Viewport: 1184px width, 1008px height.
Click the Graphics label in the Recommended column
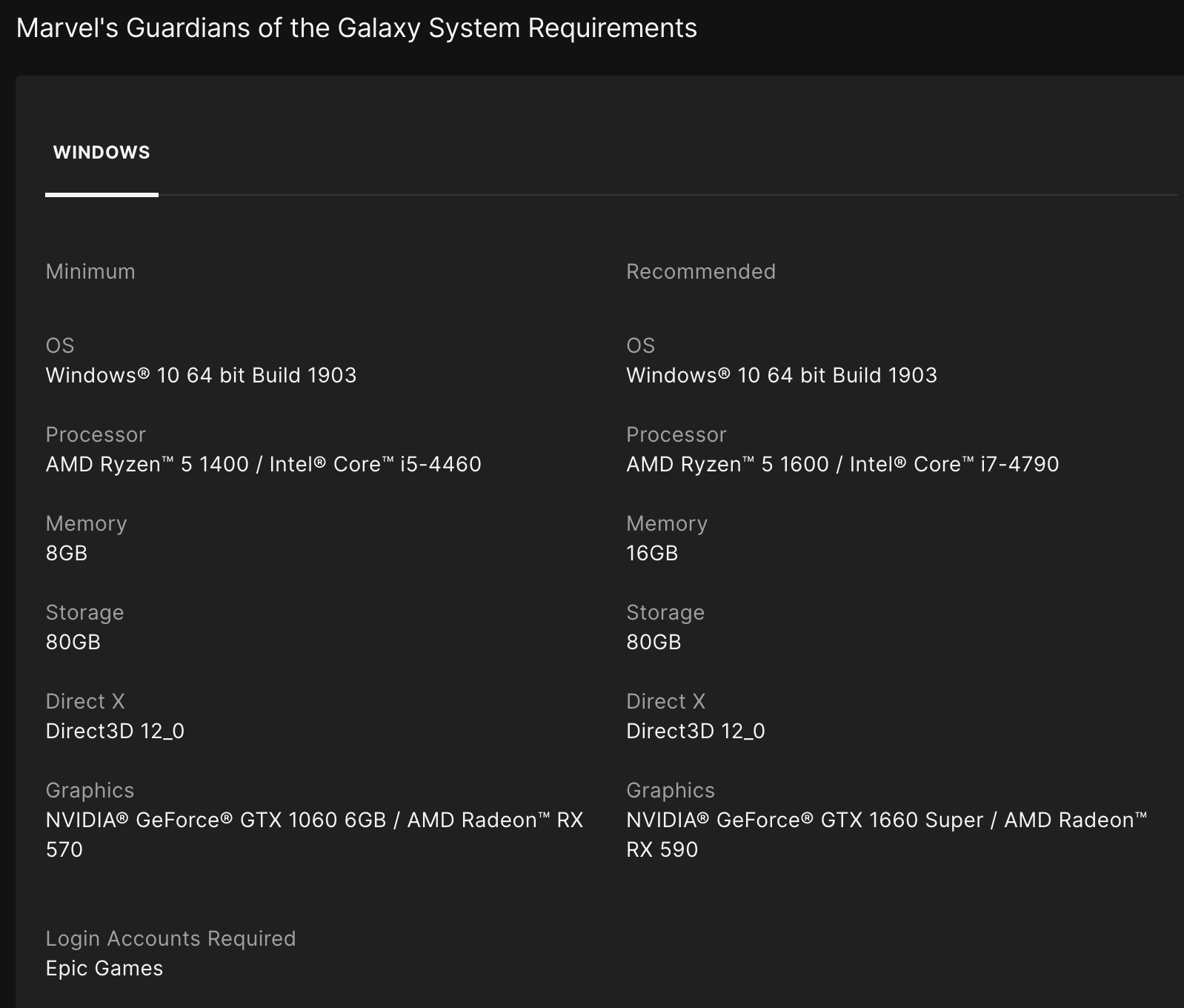pos(671,790)
